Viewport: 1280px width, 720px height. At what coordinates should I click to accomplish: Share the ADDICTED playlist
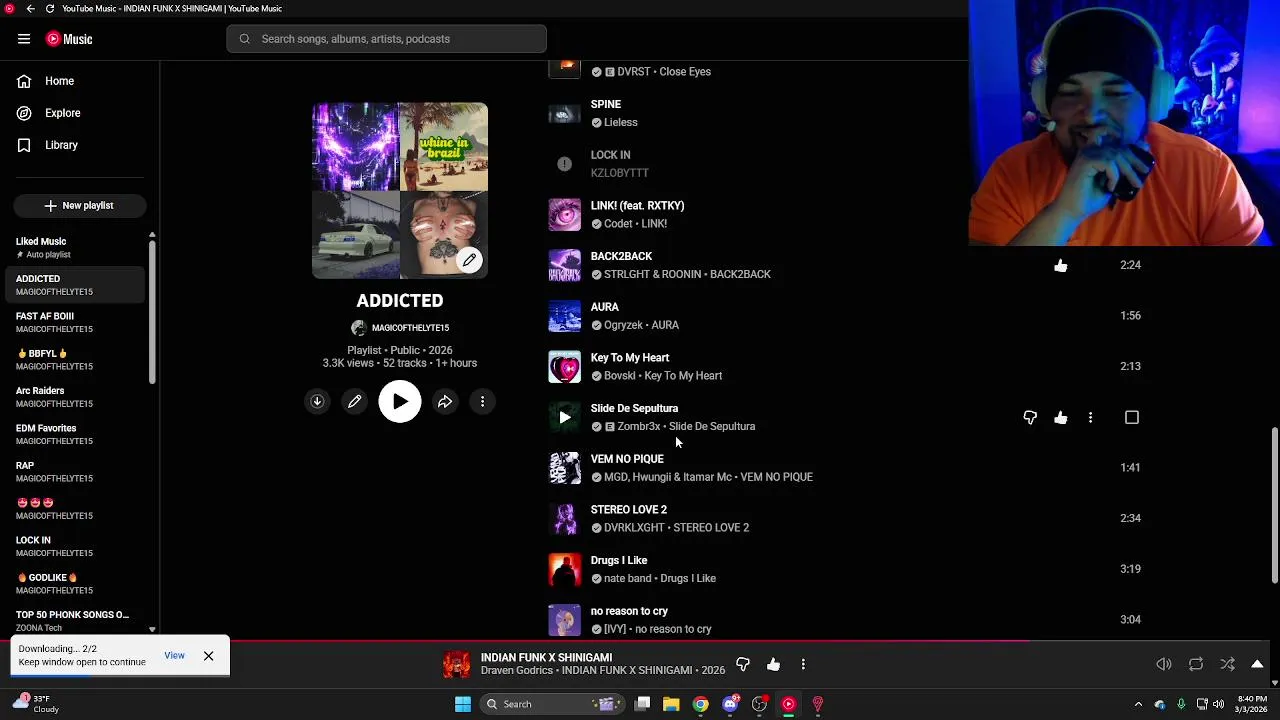coord(445,402)
